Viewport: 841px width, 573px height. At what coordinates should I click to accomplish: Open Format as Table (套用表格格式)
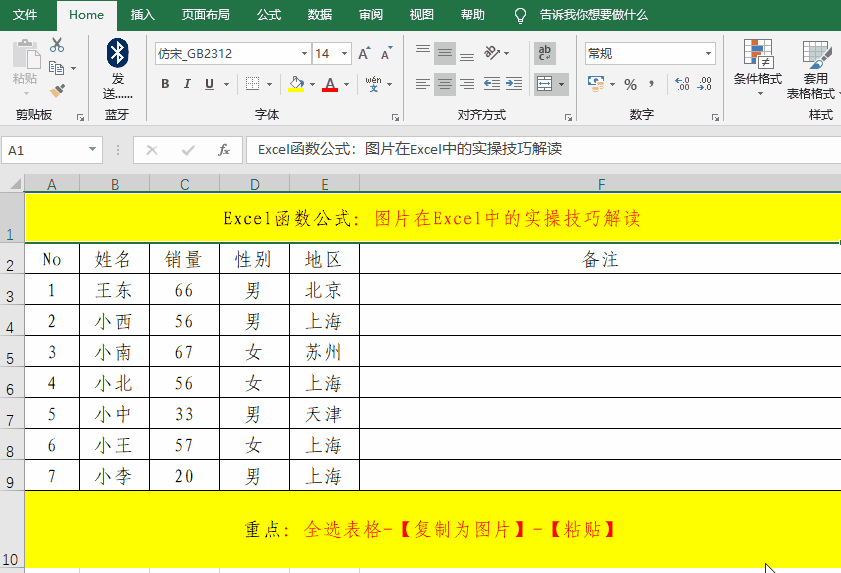[x=814, y=69]
